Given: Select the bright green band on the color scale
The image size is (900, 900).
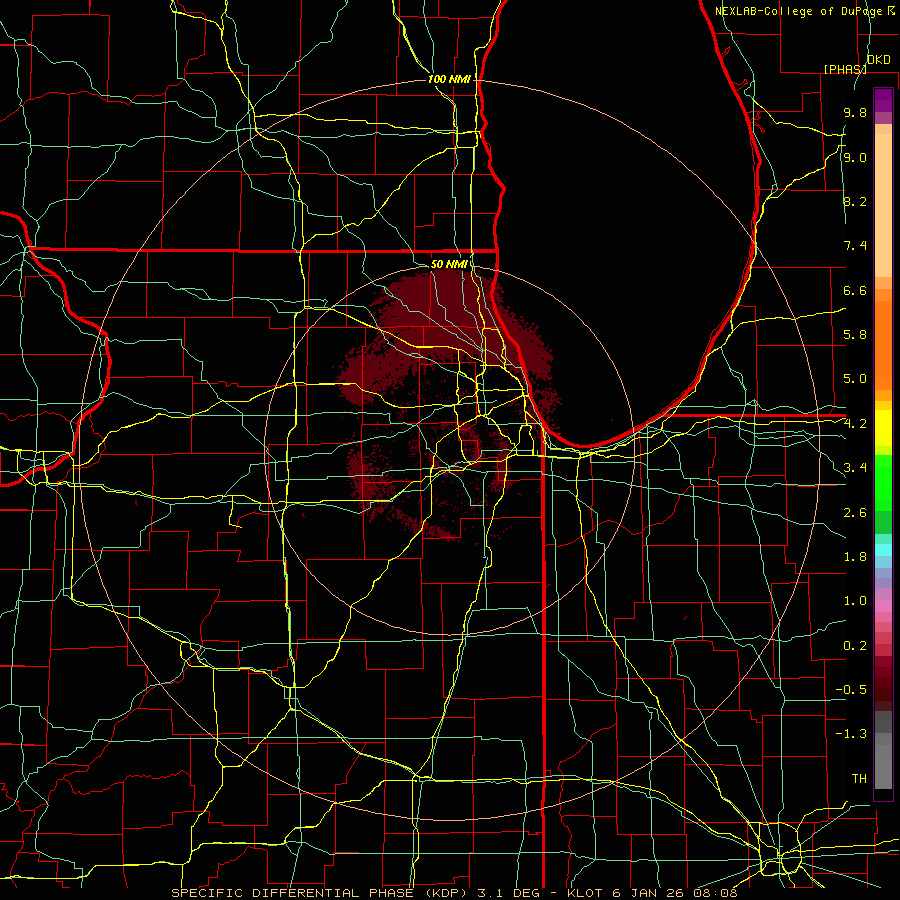Looking at the screenshot, I should pyautogui.click(x=883, y=482).
